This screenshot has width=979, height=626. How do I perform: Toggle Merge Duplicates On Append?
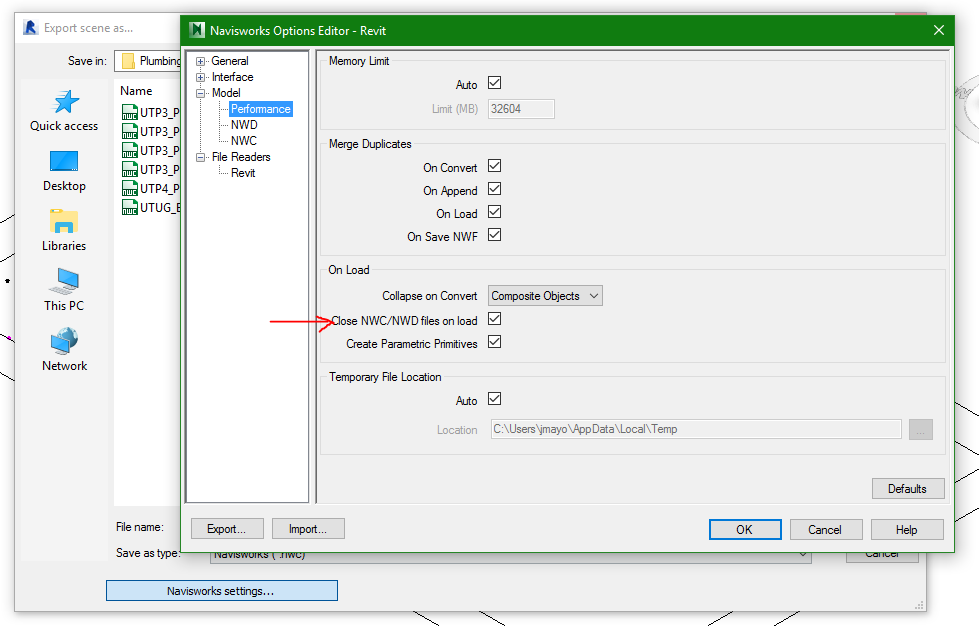(494, 189)
